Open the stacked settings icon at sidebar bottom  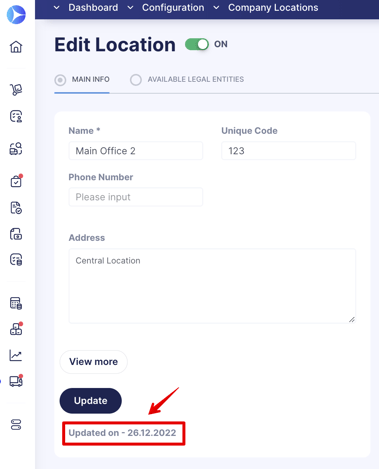pos(16,425)
